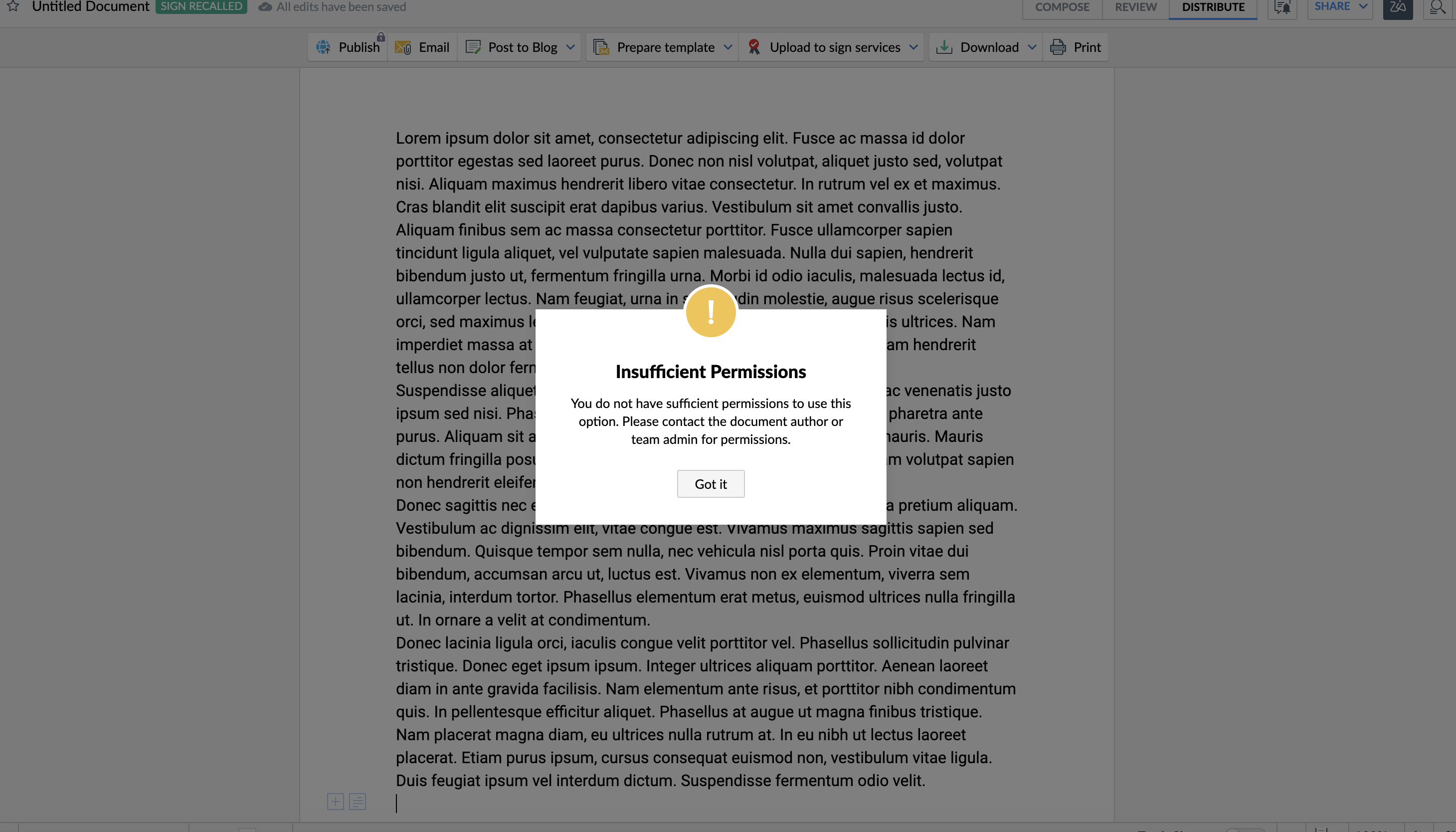Expand the Post to Blog dropdown arrow
This screenshot has height=832, width=1456.
[570, 47]
